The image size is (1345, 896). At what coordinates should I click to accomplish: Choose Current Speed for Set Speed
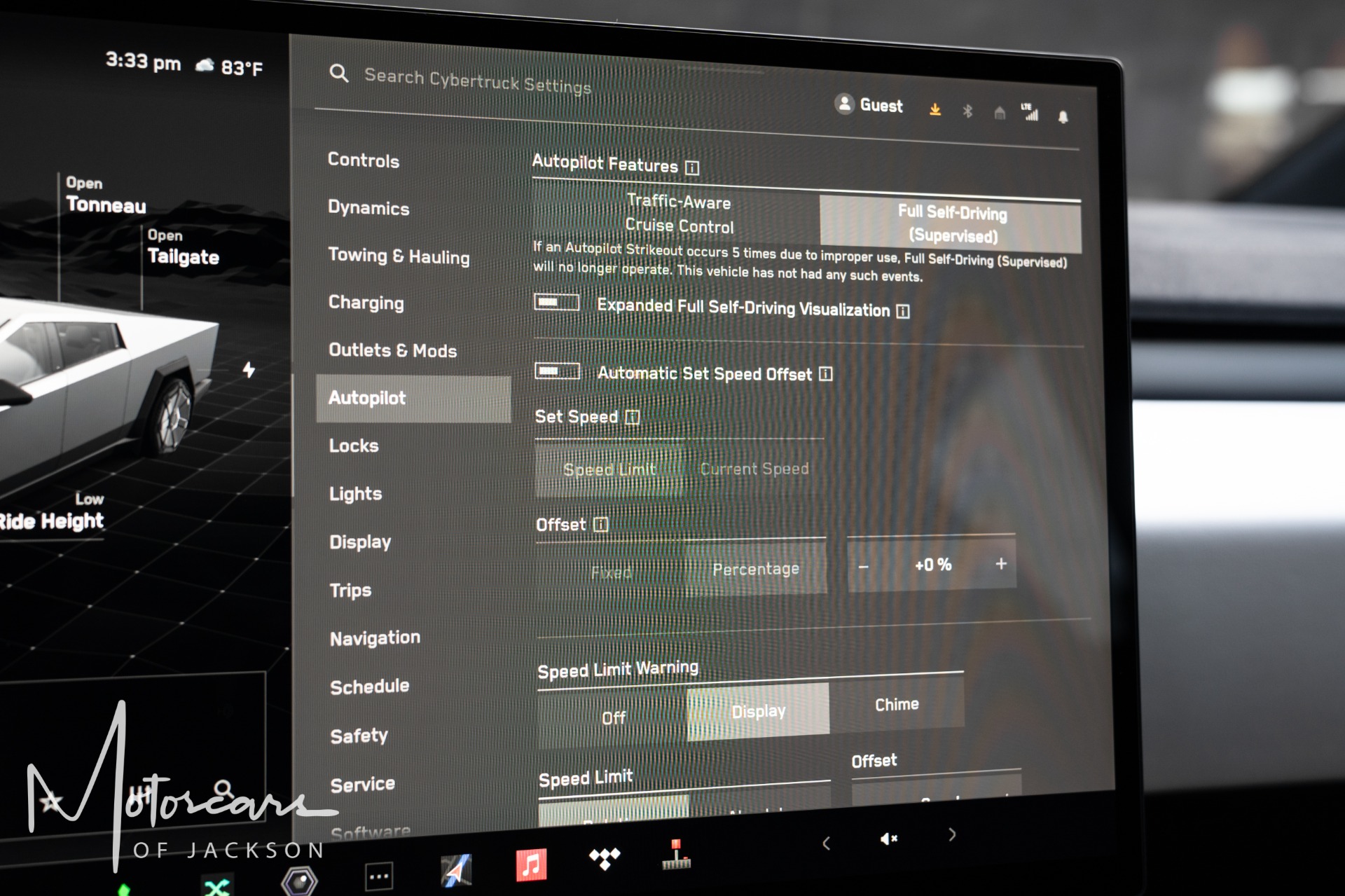point(754,469)
